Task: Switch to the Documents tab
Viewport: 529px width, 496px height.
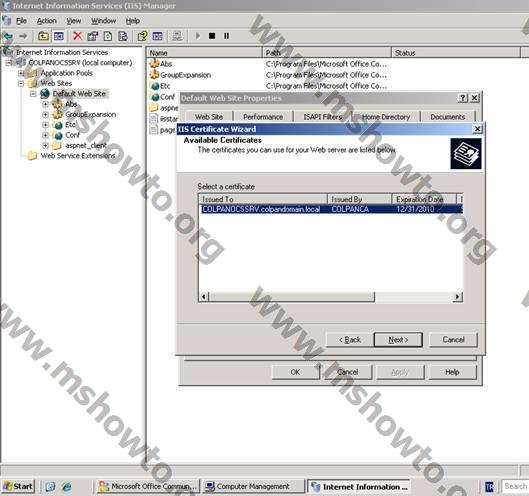Action: pos(448,117)
